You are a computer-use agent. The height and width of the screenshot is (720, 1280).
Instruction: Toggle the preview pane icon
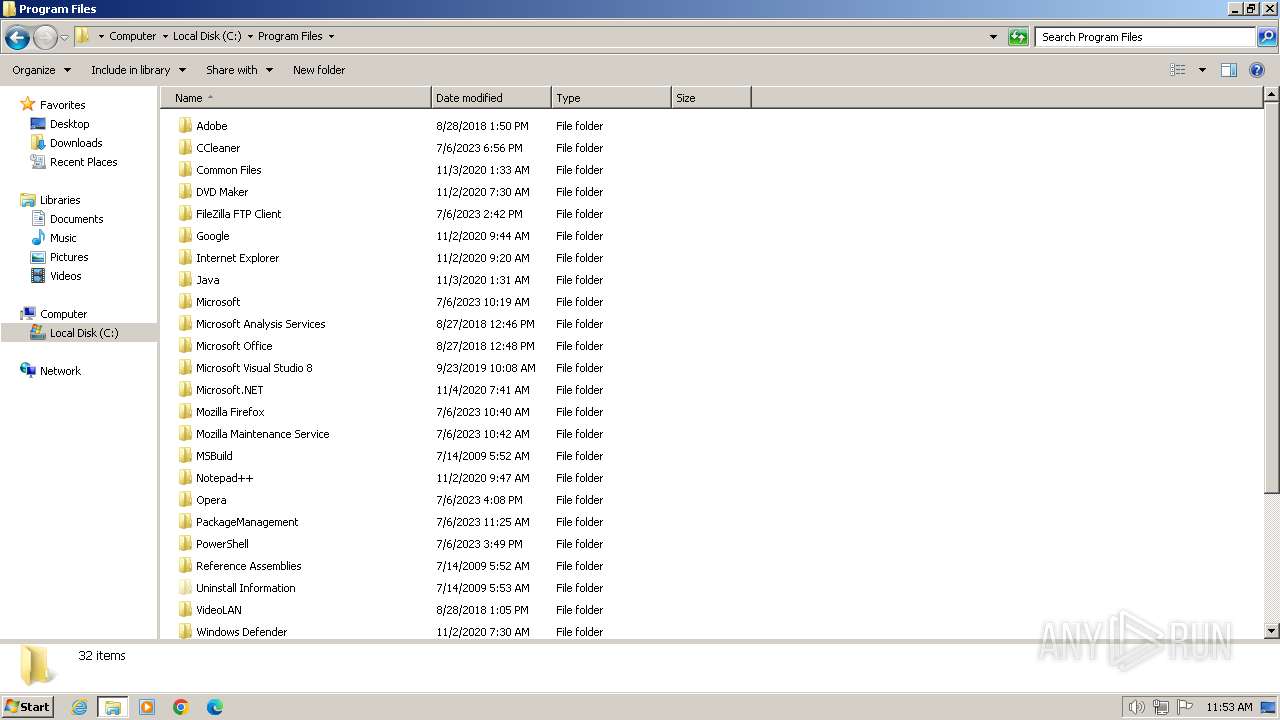pyautogui.click(x=1229, y=70)
